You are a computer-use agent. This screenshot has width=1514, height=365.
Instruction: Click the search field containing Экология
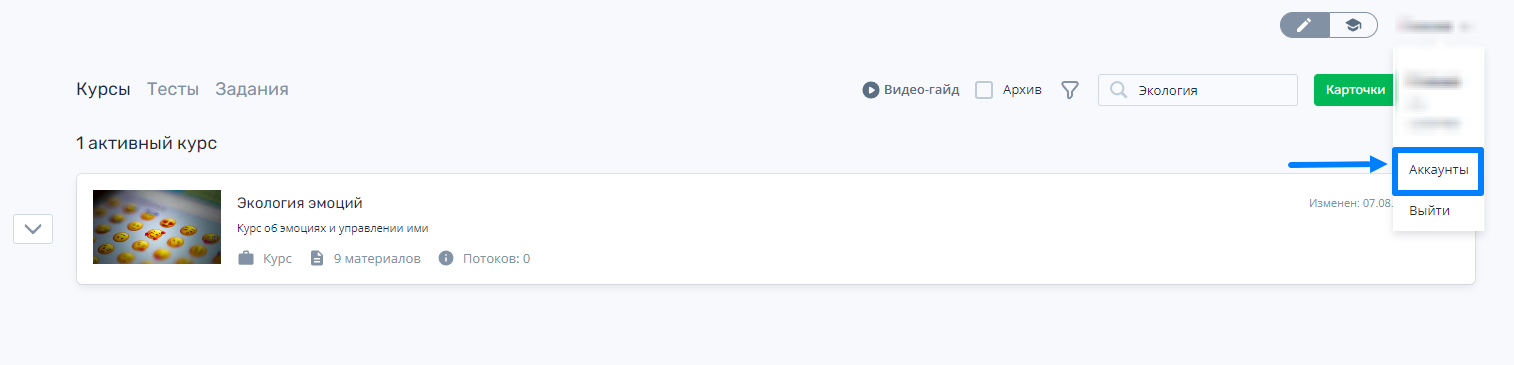click(1197, 90)
